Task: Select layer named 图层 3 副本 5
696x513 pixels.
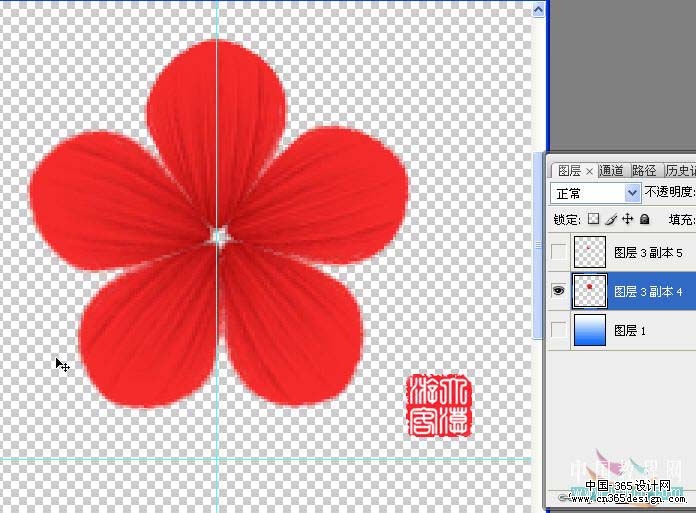Action: (x=648, y=253)
